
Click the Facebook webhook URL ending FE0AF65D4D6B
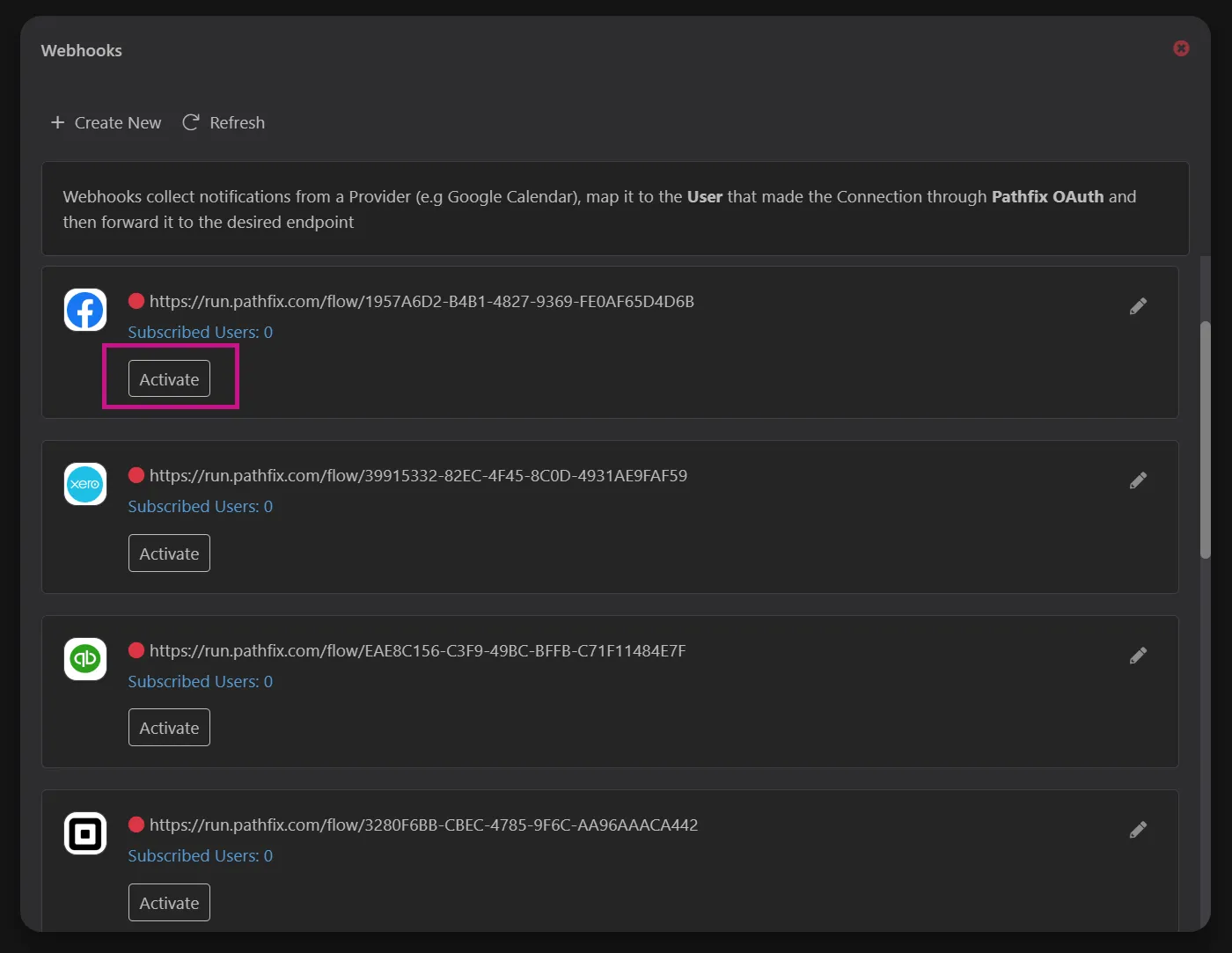422,301
